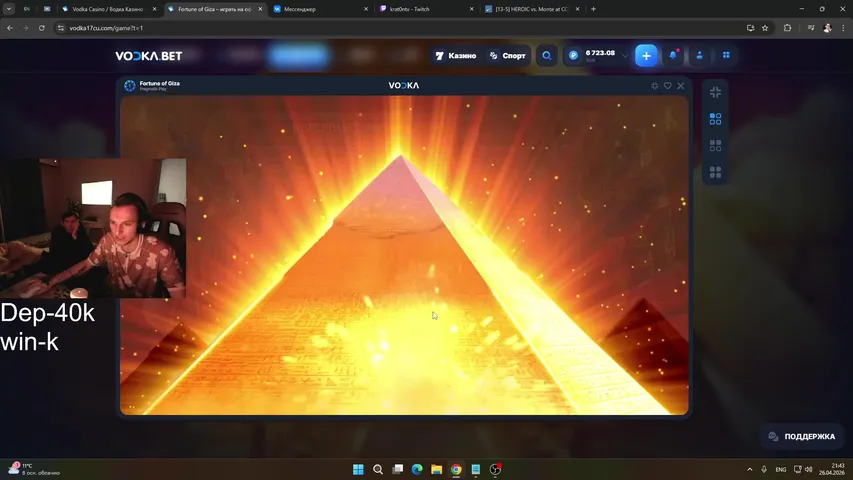Click the blue plus deposit button

point(646,56)
